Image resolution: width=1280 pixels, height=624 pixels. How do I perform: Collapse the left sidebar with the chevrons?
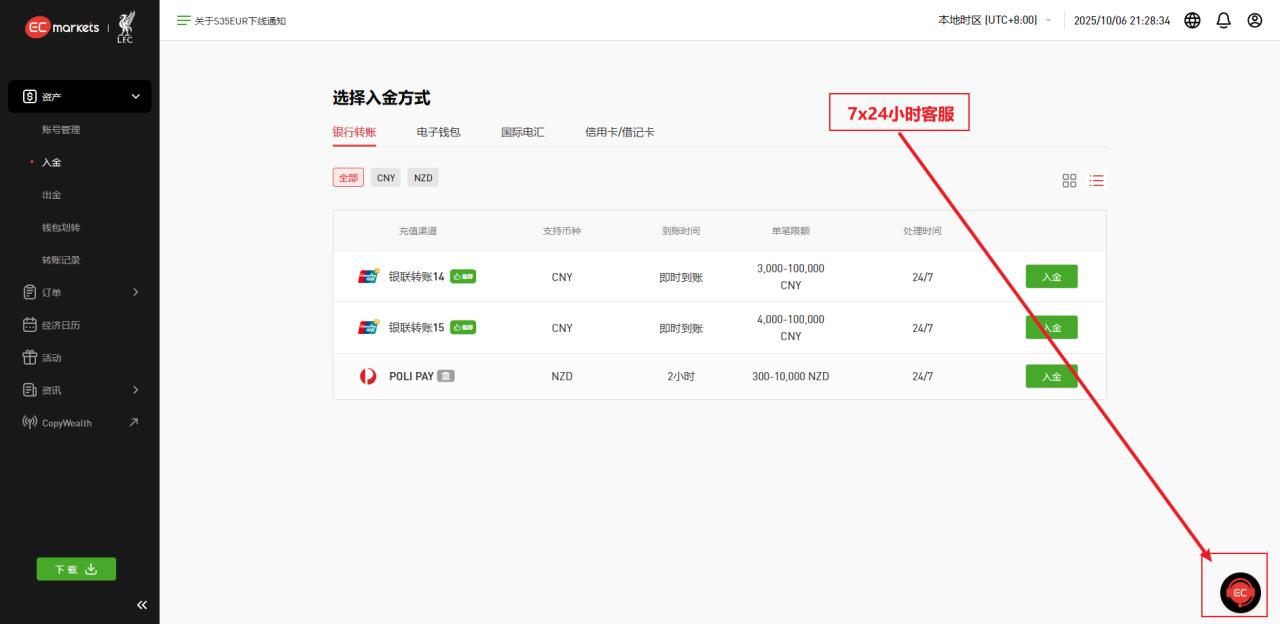coord(141,604)
